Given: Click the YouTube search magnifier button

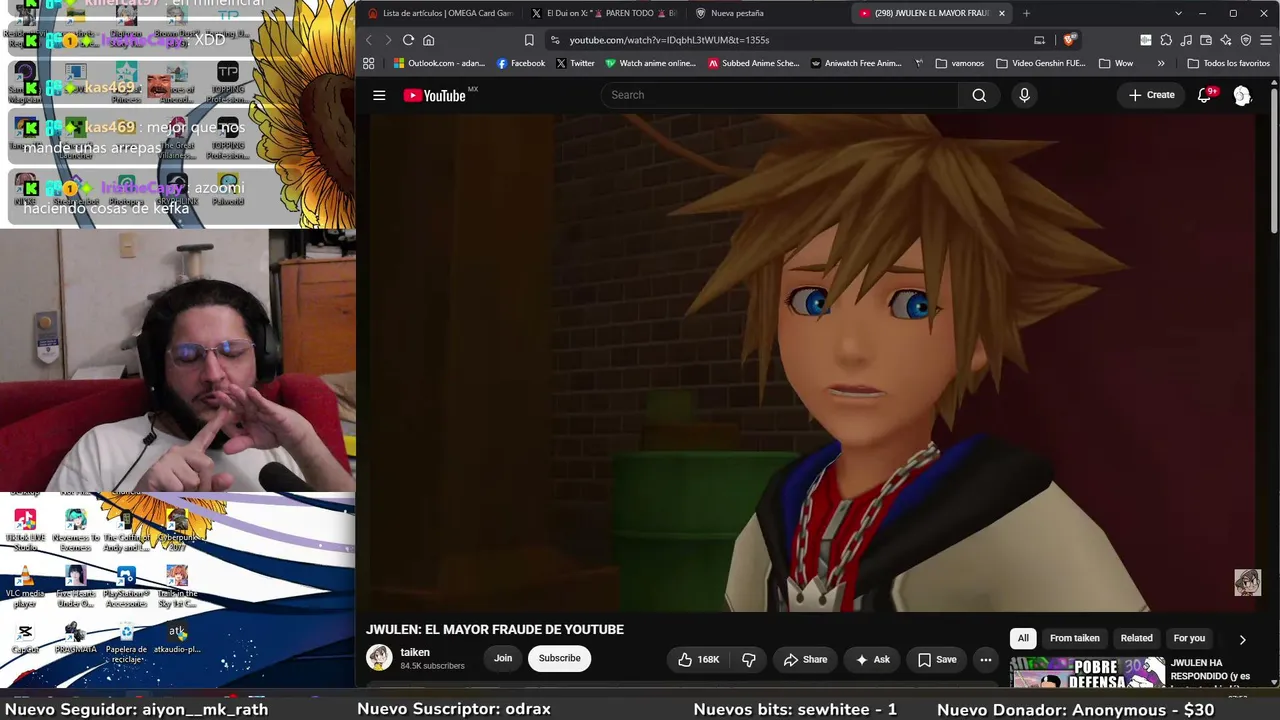Looking at the screenshot, I should [979, 95].
